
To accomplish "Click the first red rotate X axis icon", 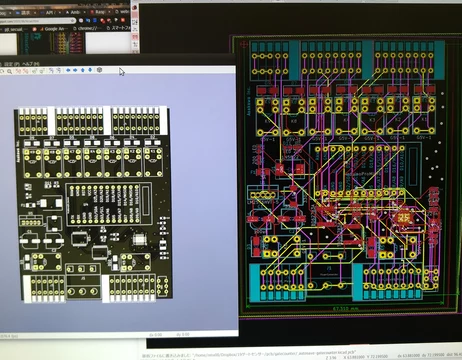I will click(19, 71).
